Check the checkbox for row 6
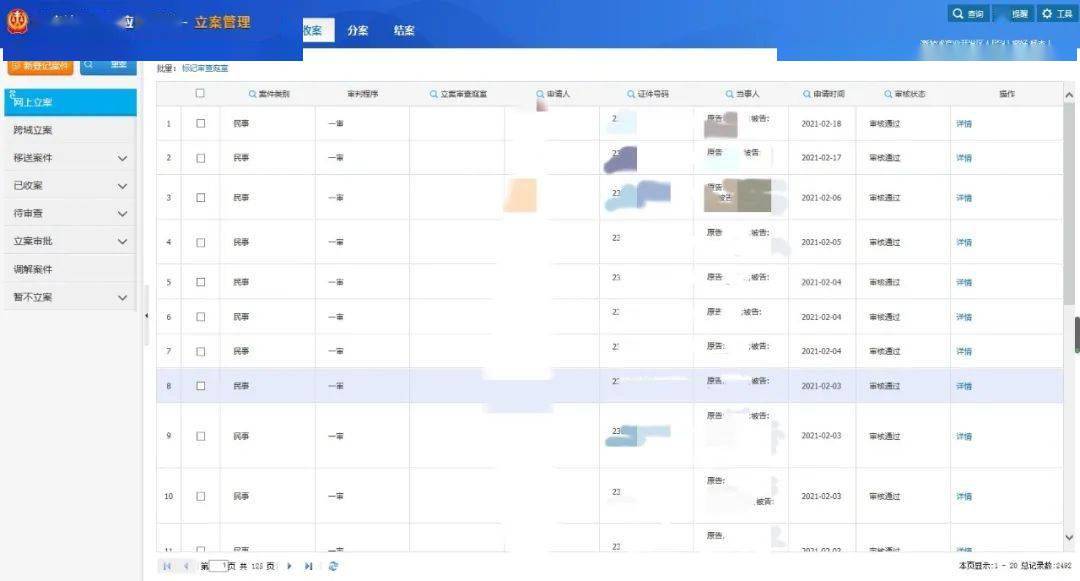Image resolution: width=1080 pixels, height=581 pixels. 200,317
